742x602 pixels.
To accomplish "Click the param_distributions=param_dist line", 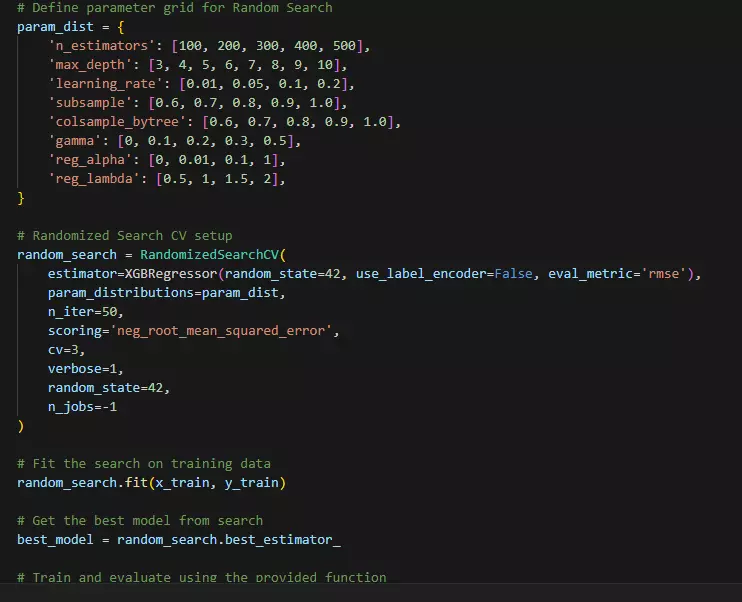I will click(x=163, y=293).
